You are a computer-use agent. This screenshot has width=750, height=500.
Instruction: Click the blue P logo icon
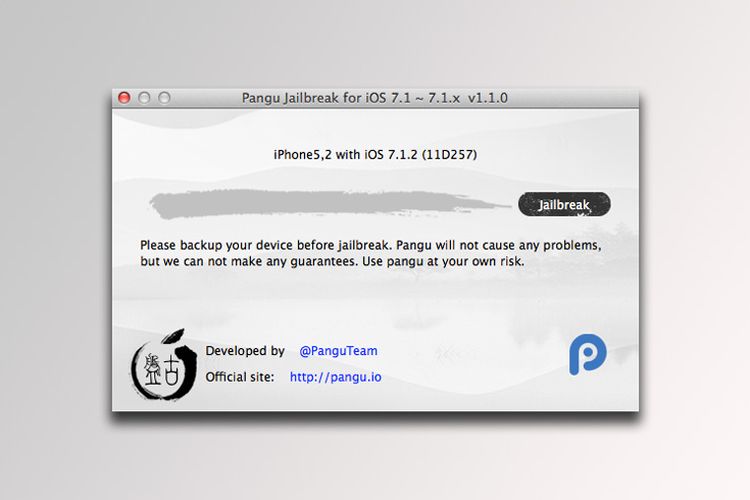point(588,355)
